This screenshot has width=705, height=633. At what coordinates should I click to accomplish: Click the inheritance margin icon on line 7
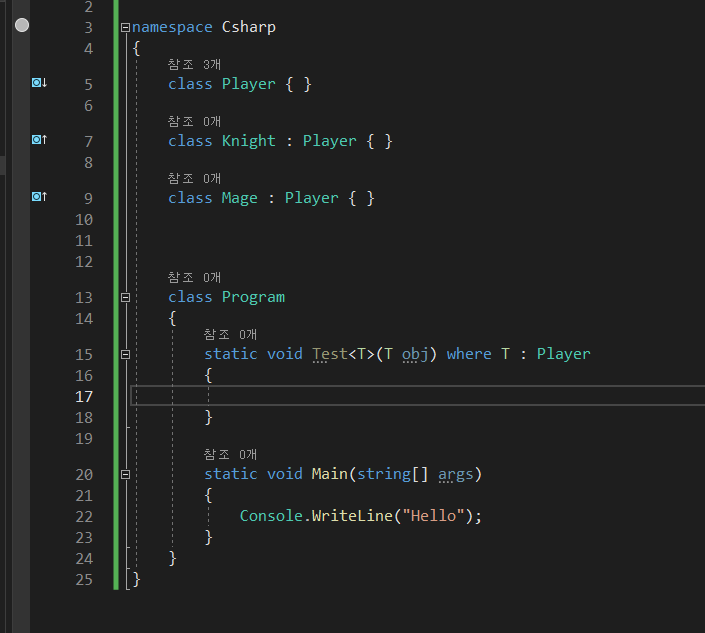[x=39, y=140]
